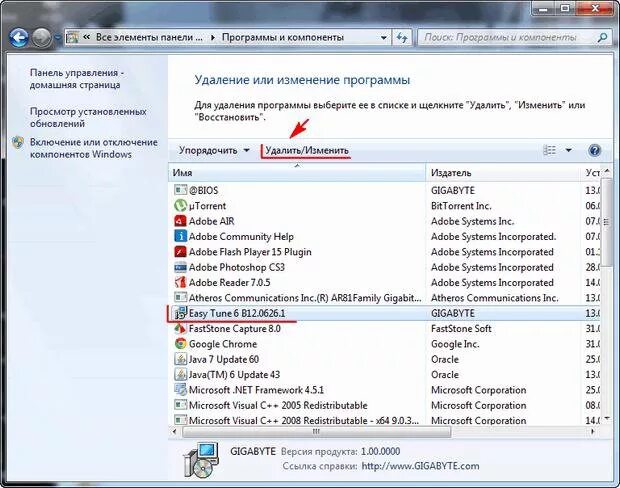620x488 pixels.
Task: Expand breadcrumb arrow before Программы и компоненты
Action: (213, 38)
